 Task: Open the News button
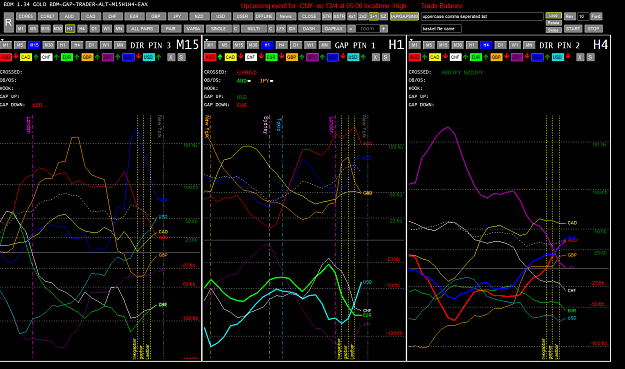(x=285, y=16)
